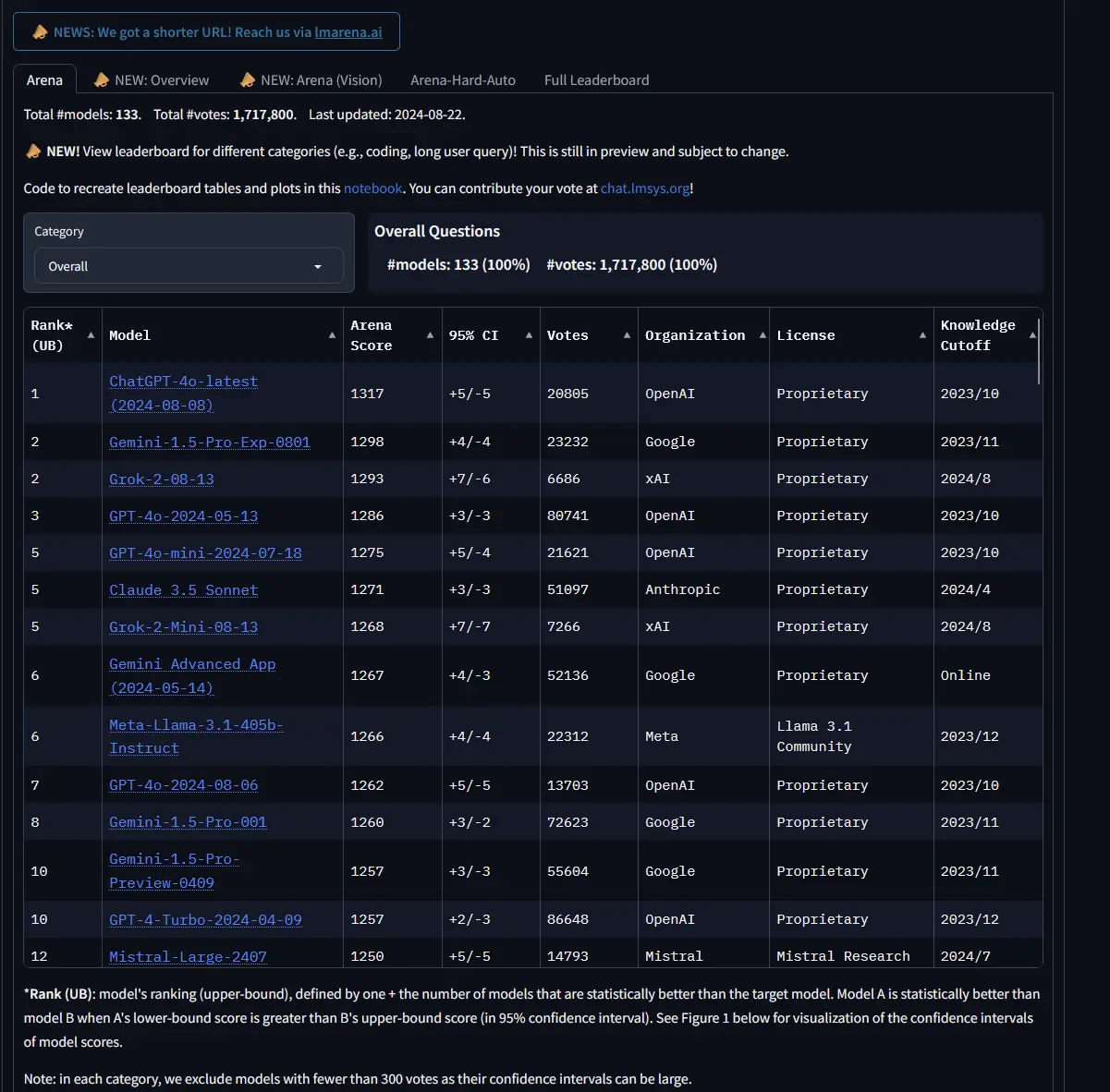Click the Last updated: 2024-08-22 text
The width and height of the screenshot is (1110, 1092).
click(387, 115)
